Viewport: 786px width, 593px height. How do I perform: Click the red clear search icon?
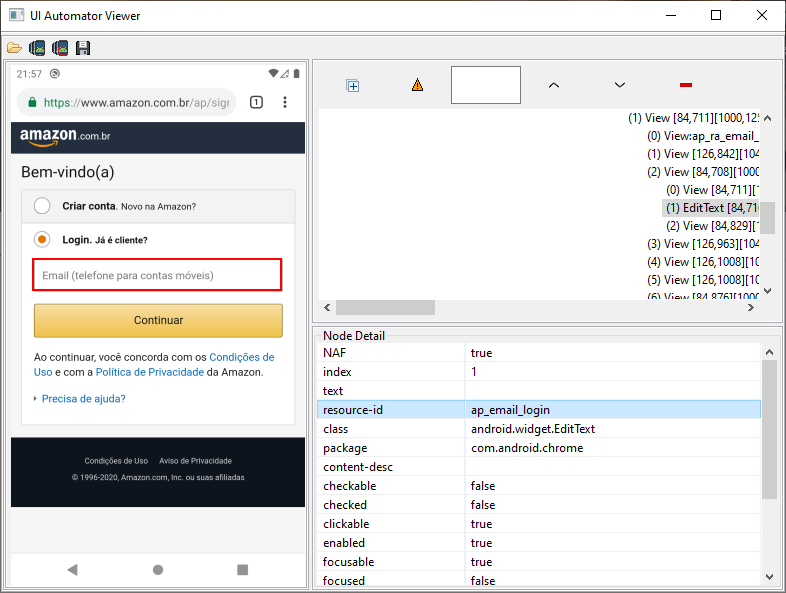tap(686, 85)
